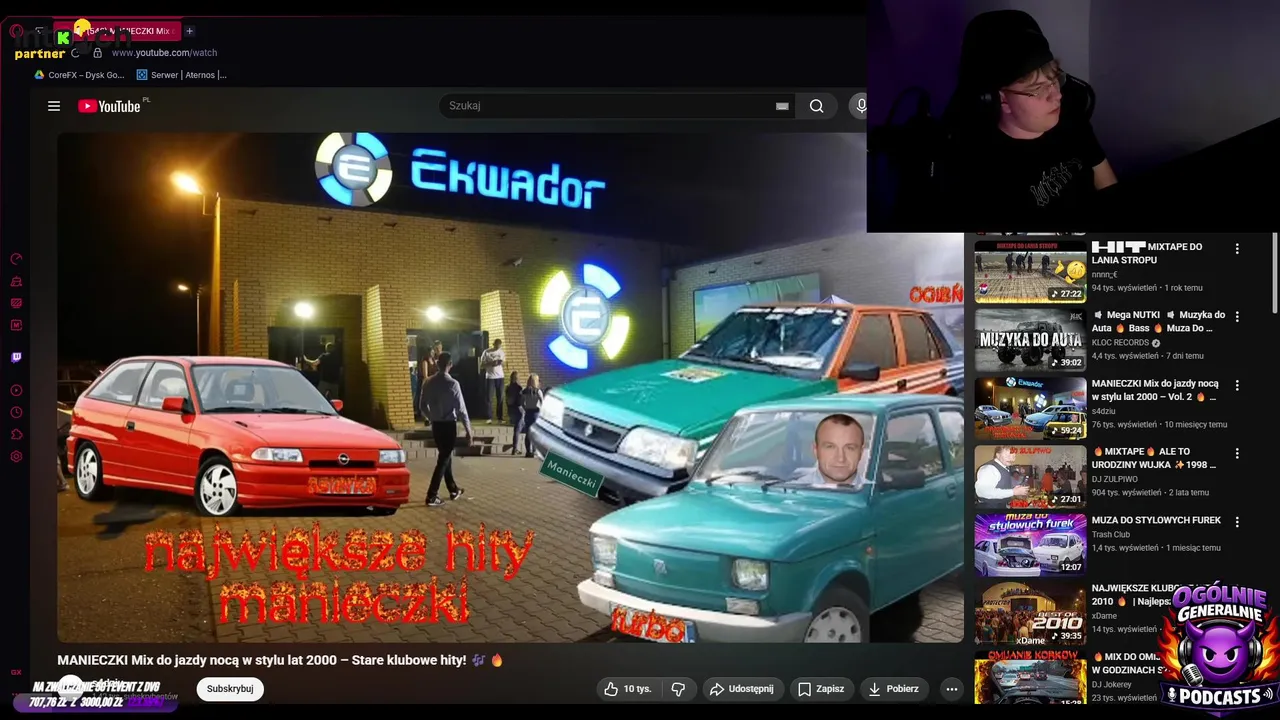This screenshot has height=720, width=1280.
Task: Open CoreFX Dysk Google bookmark
Action: click(x=79, y=75)
